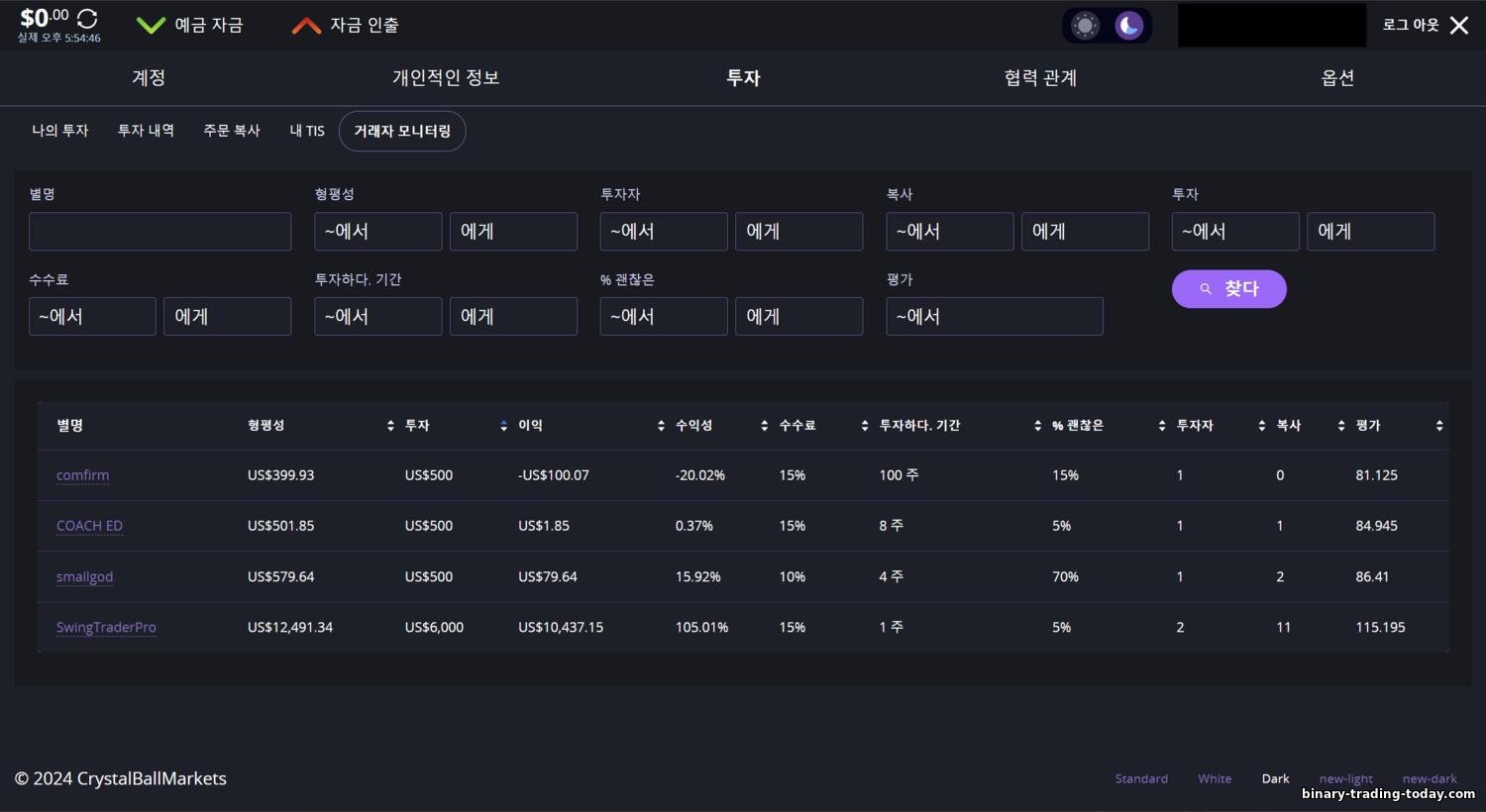This screenshot has height=812, width=1486.
Task: Open trader profile COACH ED
Action: coord(89,526)
